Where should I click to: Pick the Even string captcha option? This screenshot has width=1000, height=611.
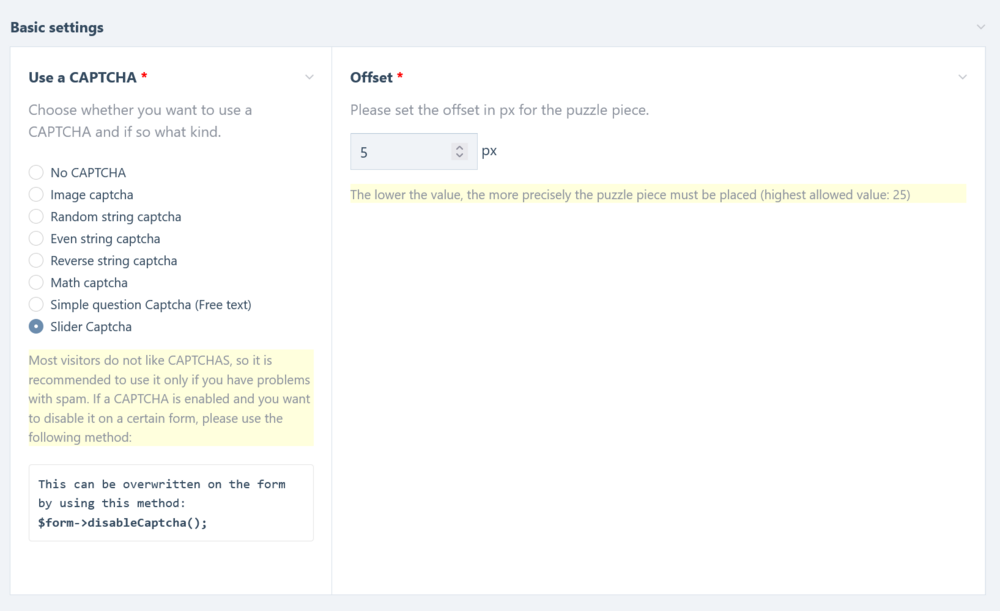(36, 239)
